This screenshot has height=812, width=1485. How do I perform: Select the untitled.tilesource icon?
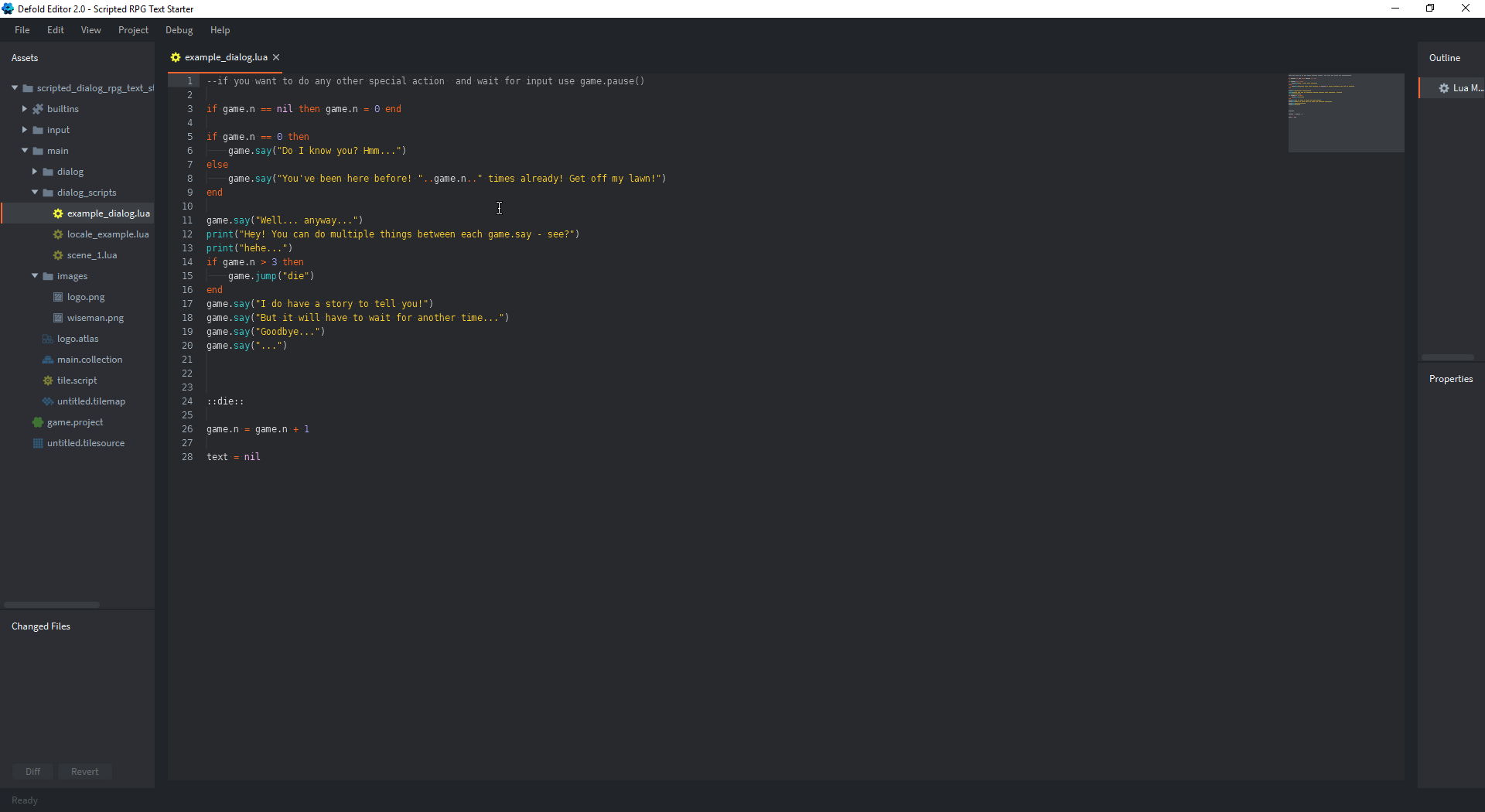pos(36,443)
